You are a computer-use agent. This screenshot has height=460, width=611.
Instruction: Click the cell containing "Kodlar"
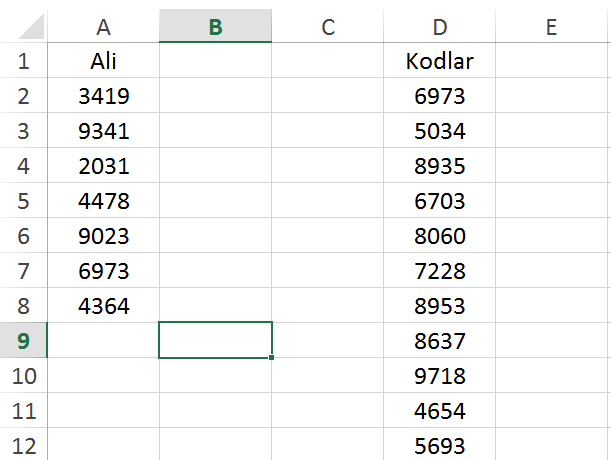pos(439,62)
